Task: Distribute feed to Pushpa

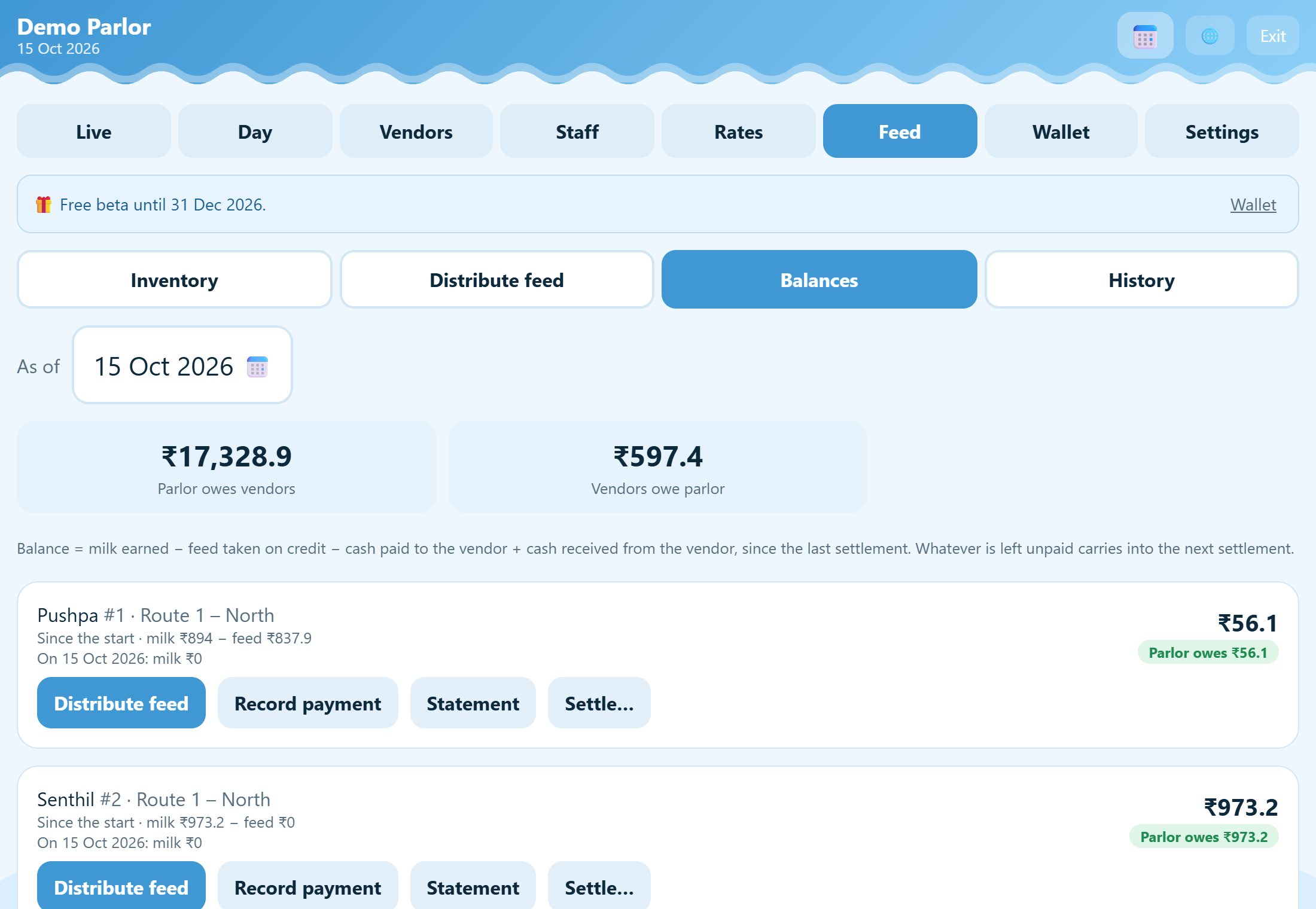Action: tap(121, 703)
